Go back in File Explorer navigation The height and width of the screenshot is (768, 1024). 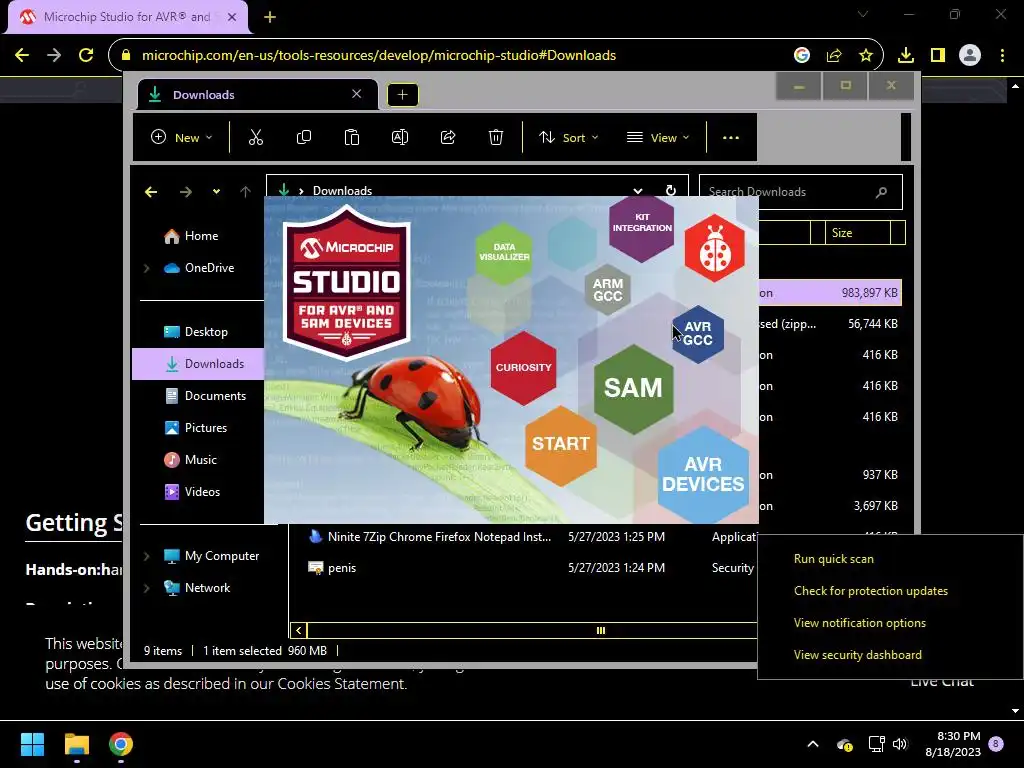[x=151, y=191]
